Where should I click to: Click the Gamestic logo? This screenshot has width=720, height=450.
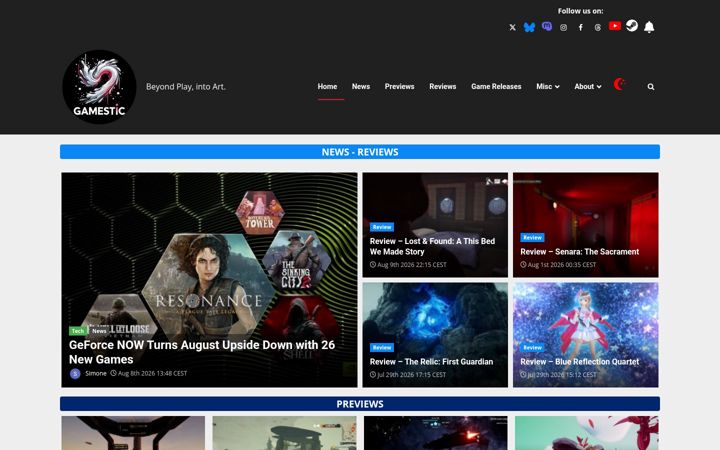(99, 87)
